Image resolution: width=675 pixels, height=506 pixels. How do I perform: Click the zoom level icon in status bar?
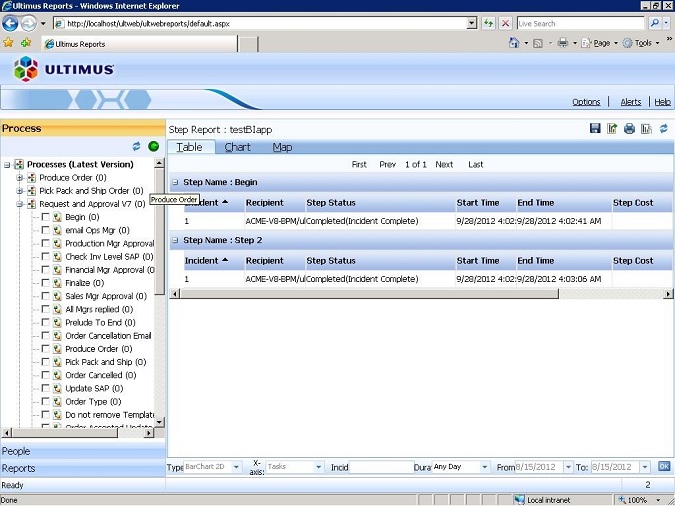pyautogui.click(x=622, y=500)
